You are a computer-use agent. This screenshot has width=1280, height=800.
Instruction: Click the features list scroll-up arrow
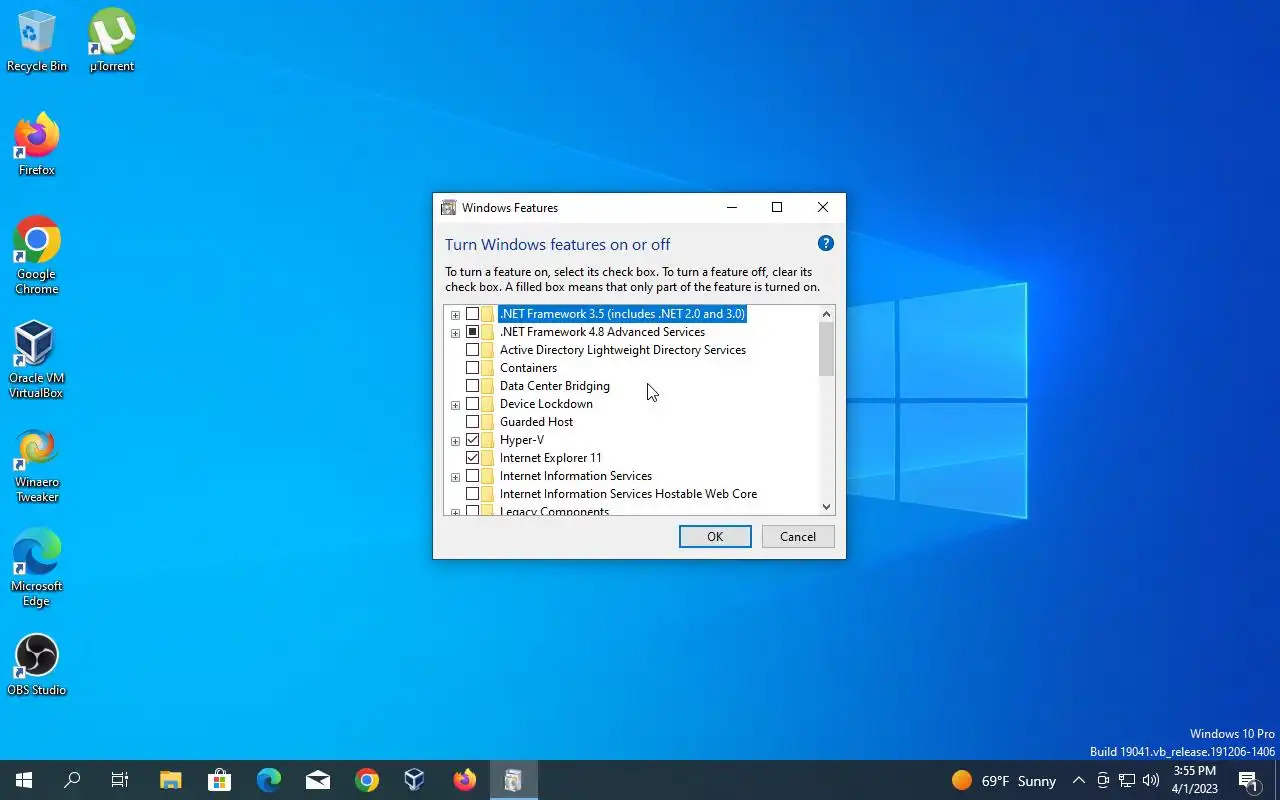[x=826, y=314]
